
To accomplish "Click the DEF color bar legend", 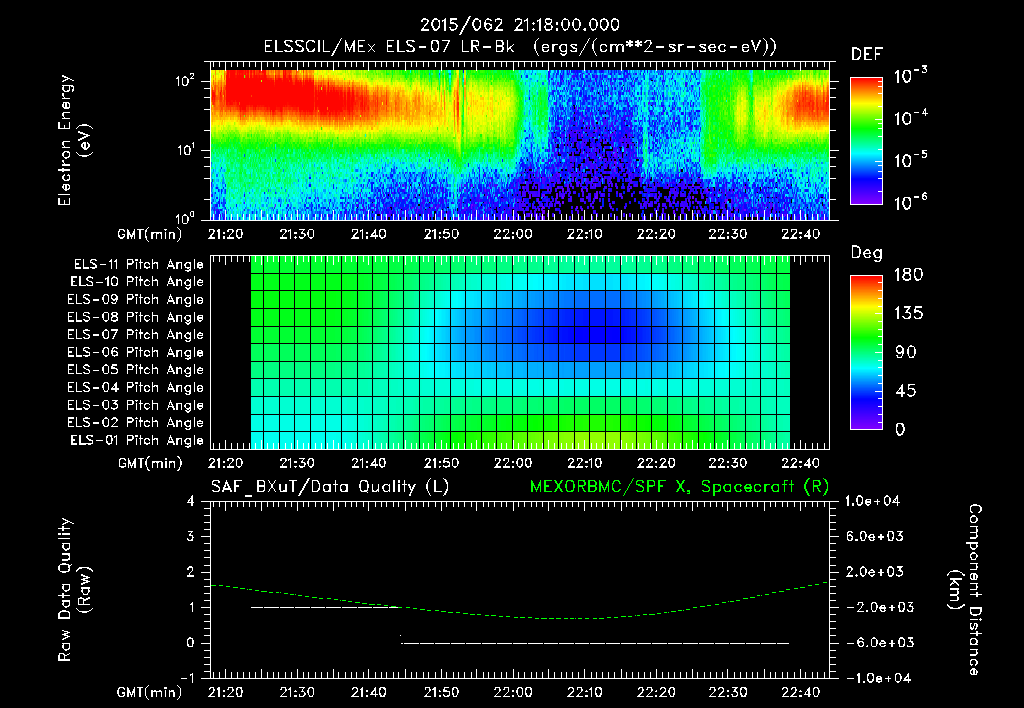I will [x=866, y=140].
